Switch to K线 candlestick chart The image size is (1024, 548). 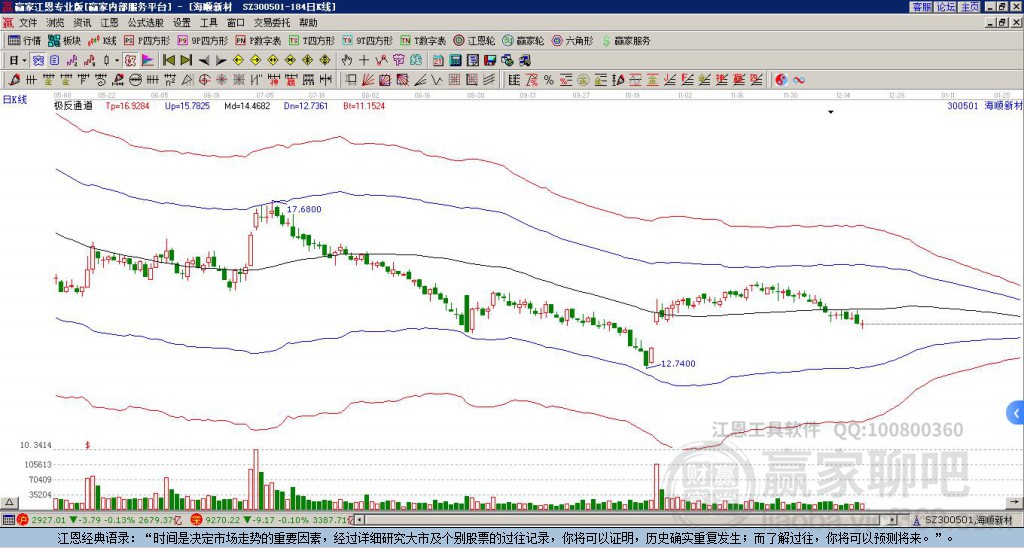click(x=102, y=40)
